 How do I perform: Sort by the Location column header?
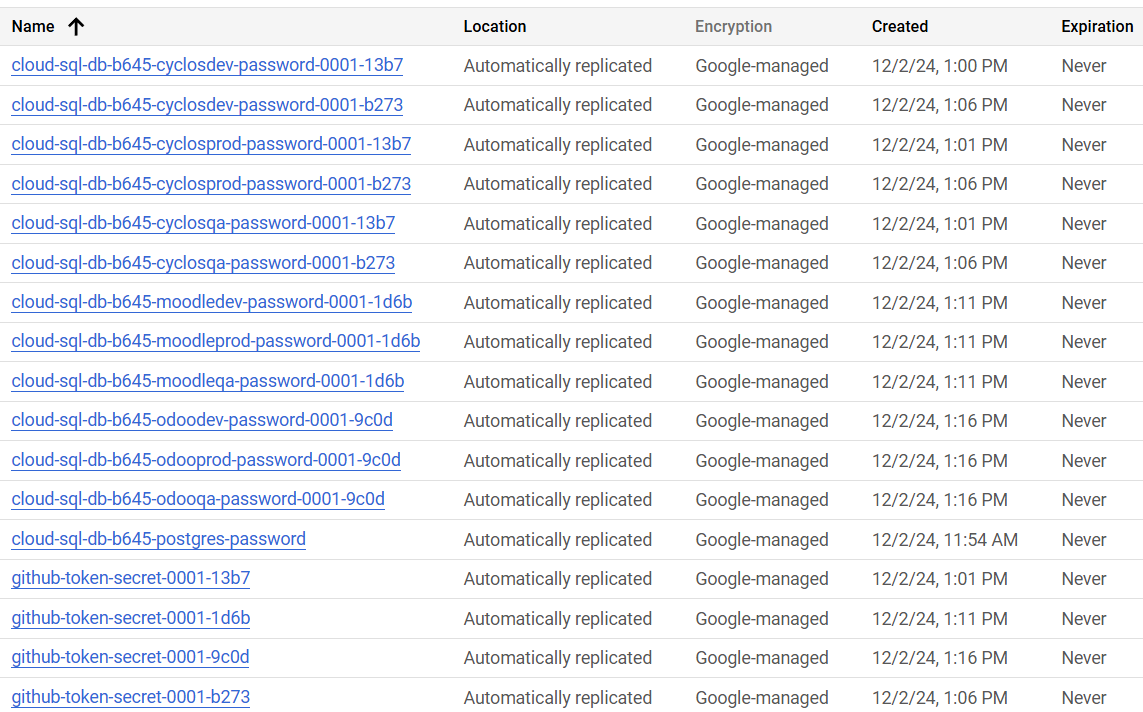coord(494,27)
